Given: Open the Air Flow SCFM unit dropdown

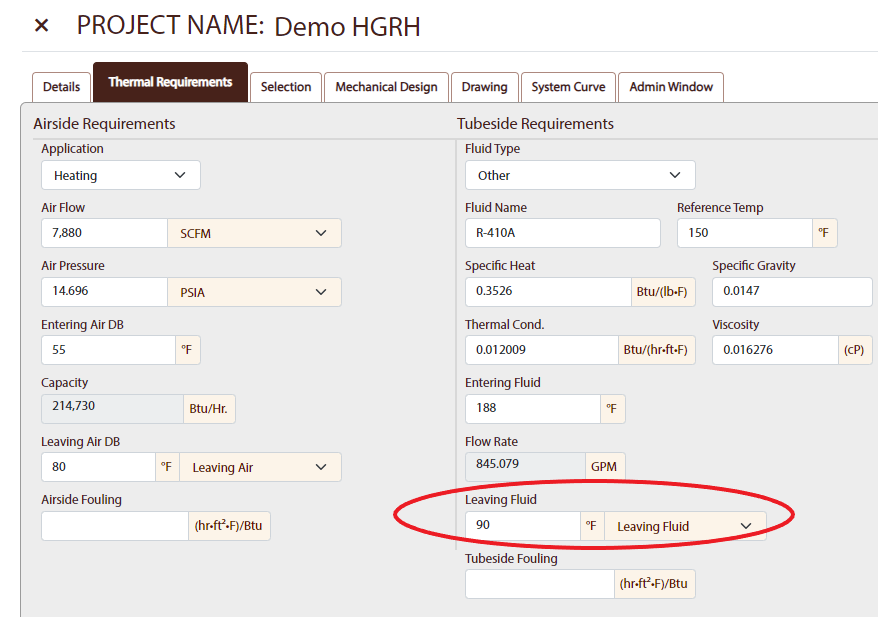Looking at the screenshot, I should pos(254,233).
